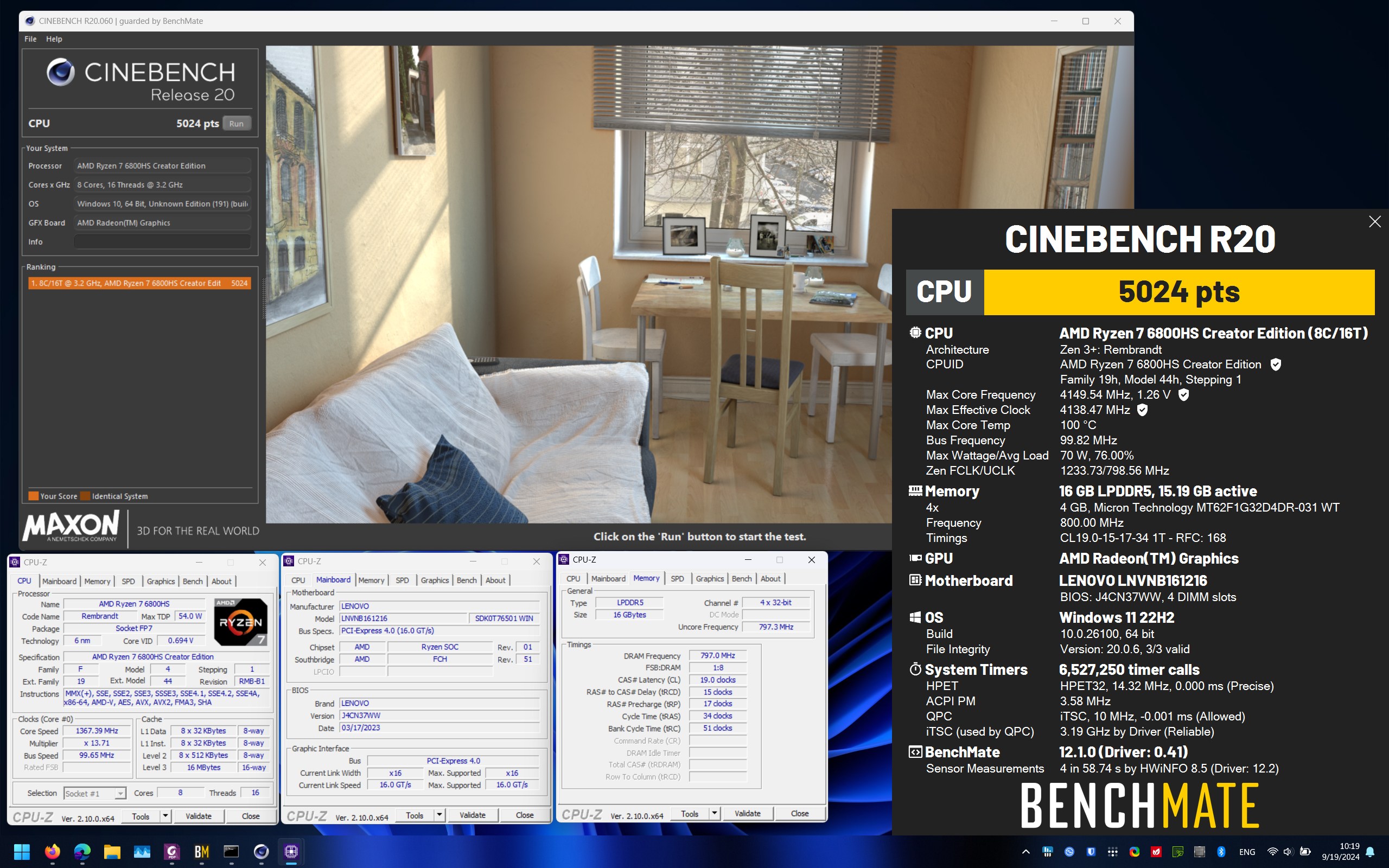Screen dimensions: 1389x868
Task: Click the ENG language indicator
Action: point(1247,852)
